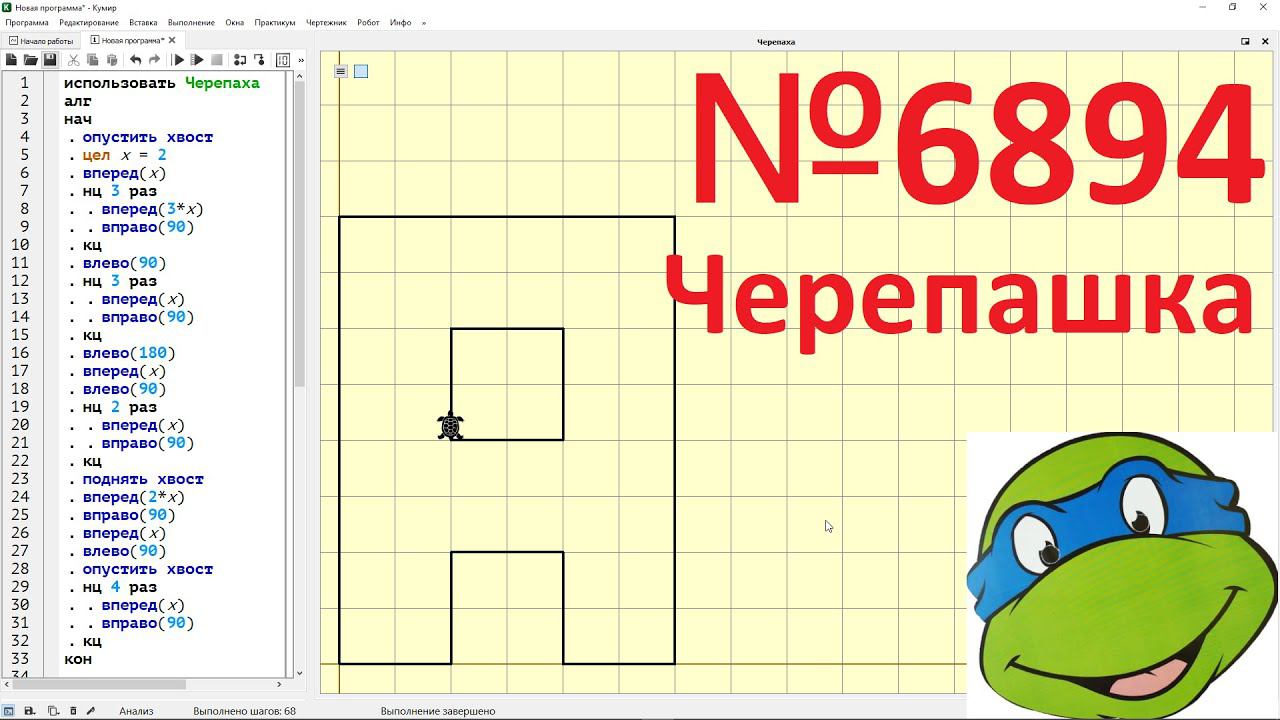Switch to the Начало работы tab
1280x720 pixels.
click(41, 41)
